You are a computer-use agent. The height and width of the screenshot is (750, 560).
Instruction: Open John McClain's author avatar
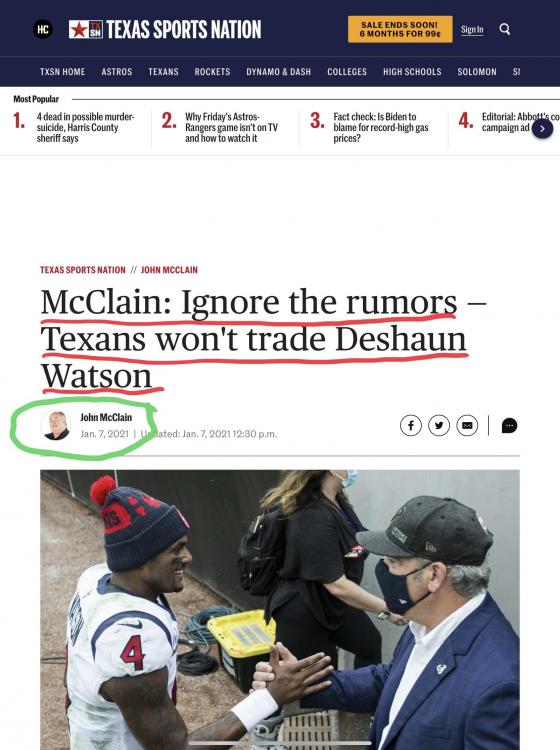[x=56, y=425]
